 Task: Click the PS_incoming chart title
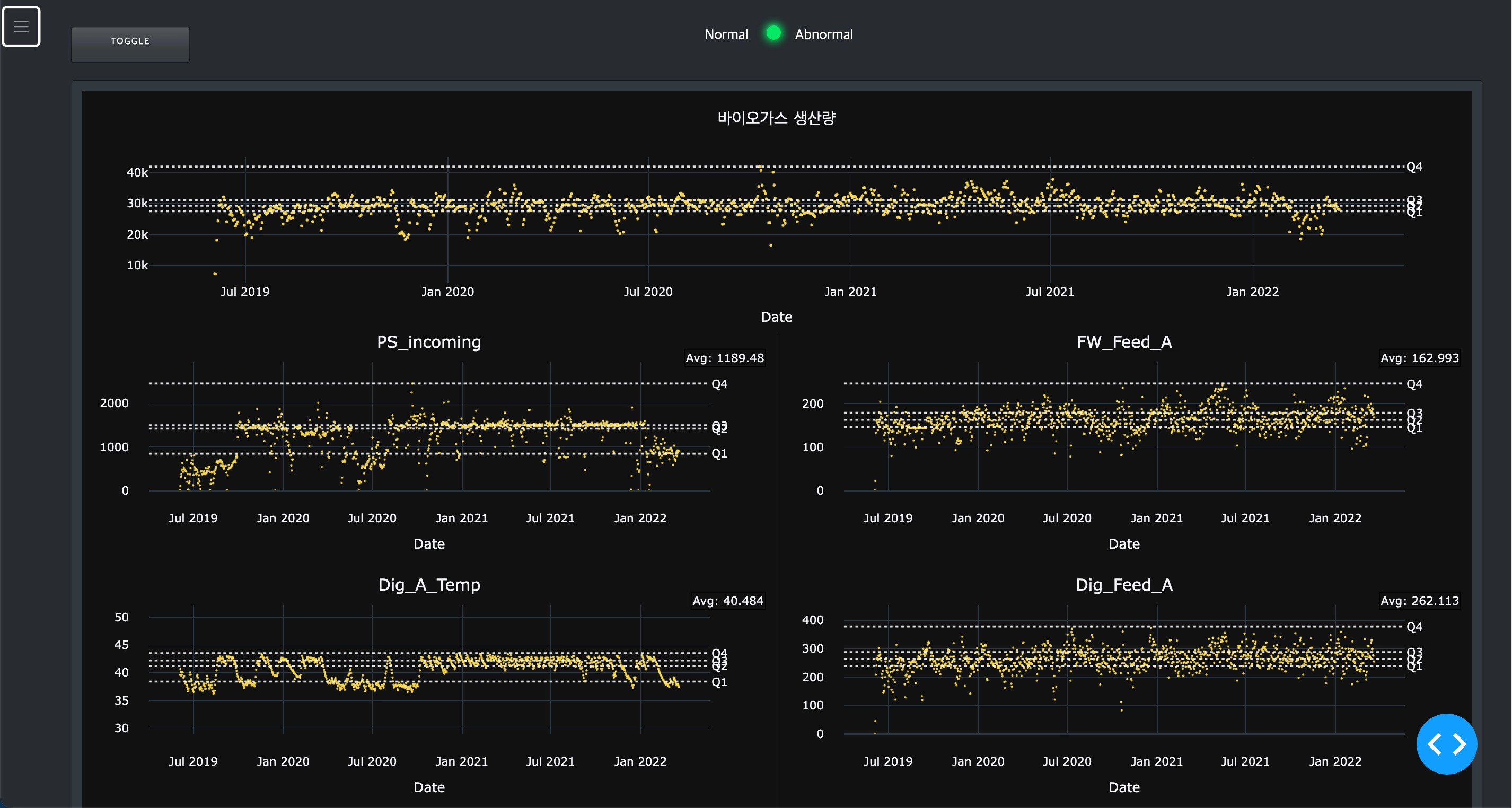pyautogui.click(x=428, y=342)
